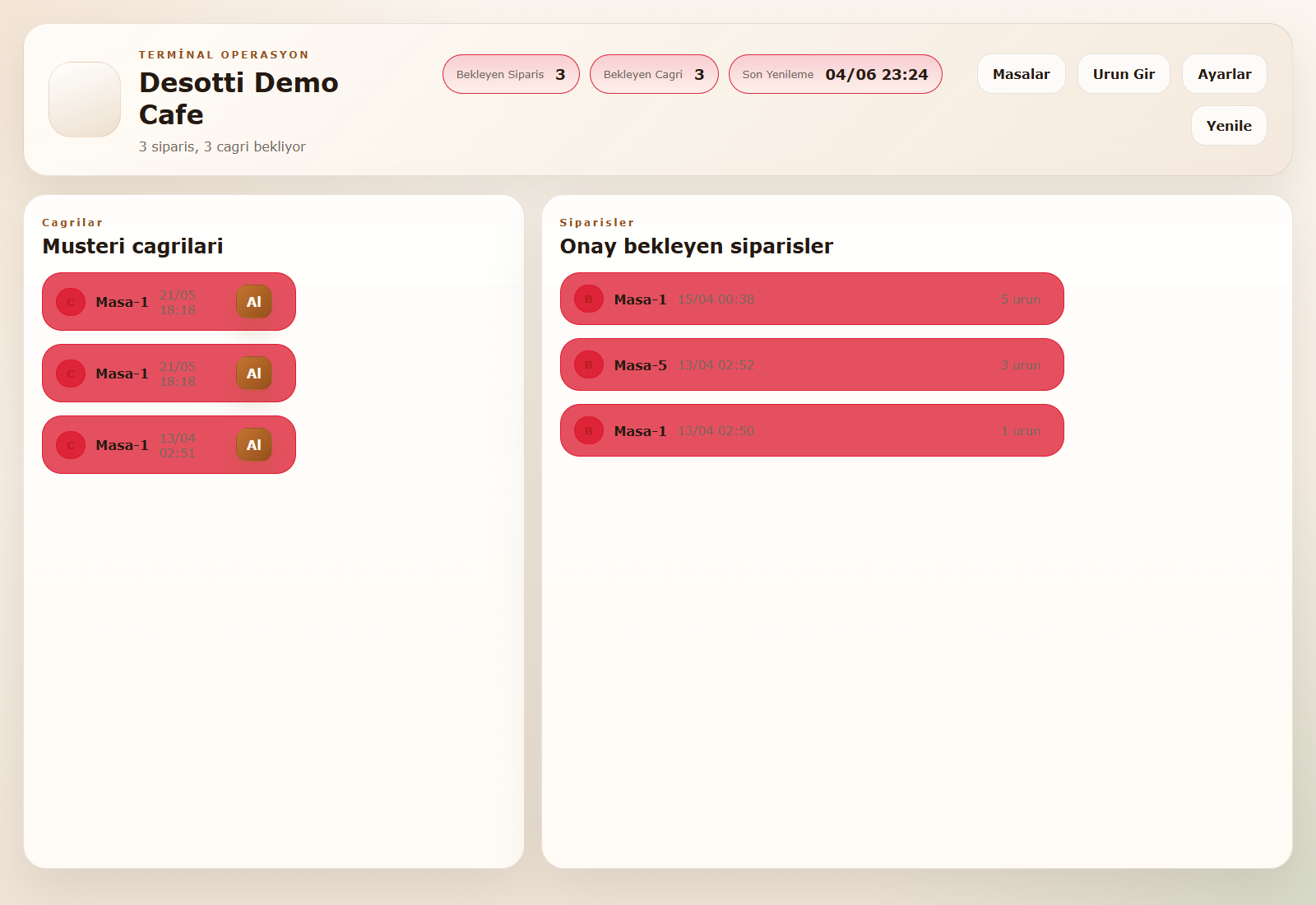Open the Masa-1 order with 1 urun
Image resolution: width=1316 pixels, height=905 pixels.
click(812, 431)
